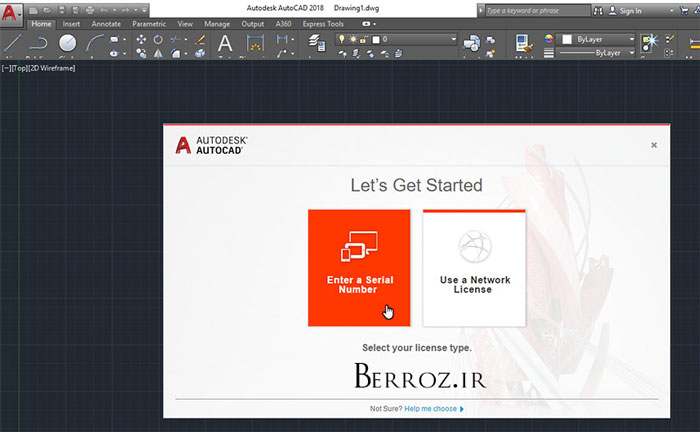
Task: Click the Group icon with the sparkle
Action: click(x=649, y=43)
